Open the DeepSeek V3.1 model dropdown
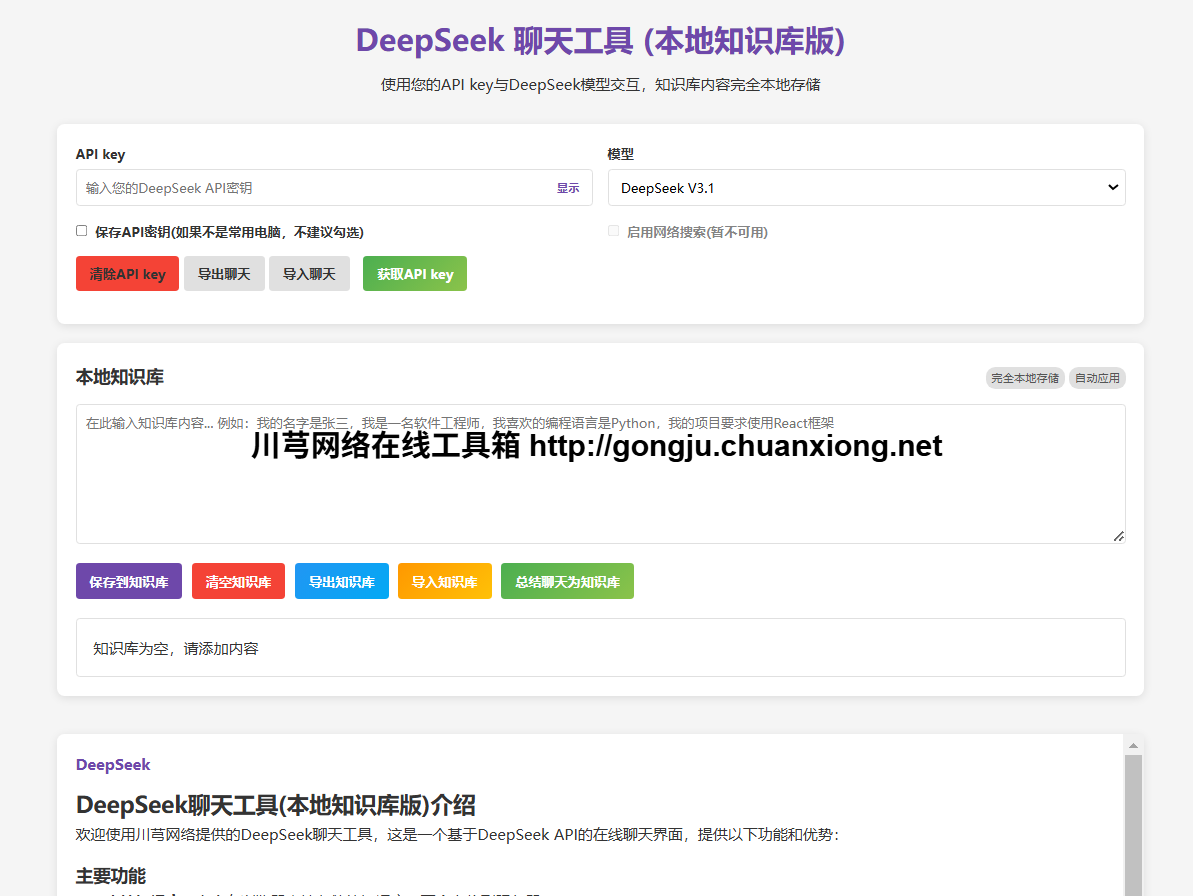Image resolution: width=1193 pixels, height=896 pixels. 867,188
